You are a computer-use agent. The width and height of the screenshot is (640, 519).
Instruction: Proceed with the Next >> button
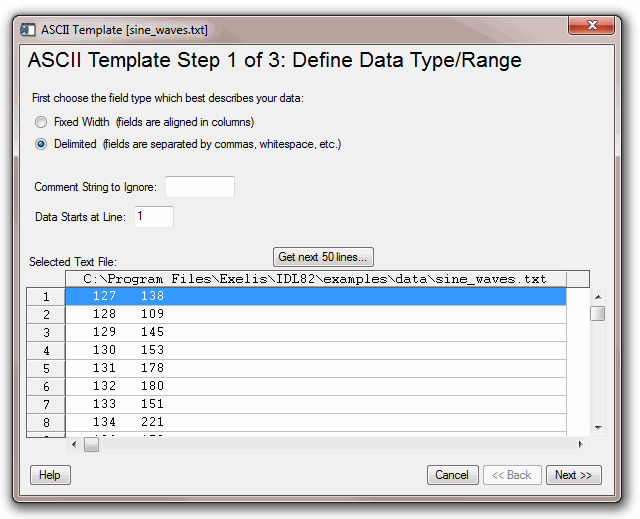point(573,475)
